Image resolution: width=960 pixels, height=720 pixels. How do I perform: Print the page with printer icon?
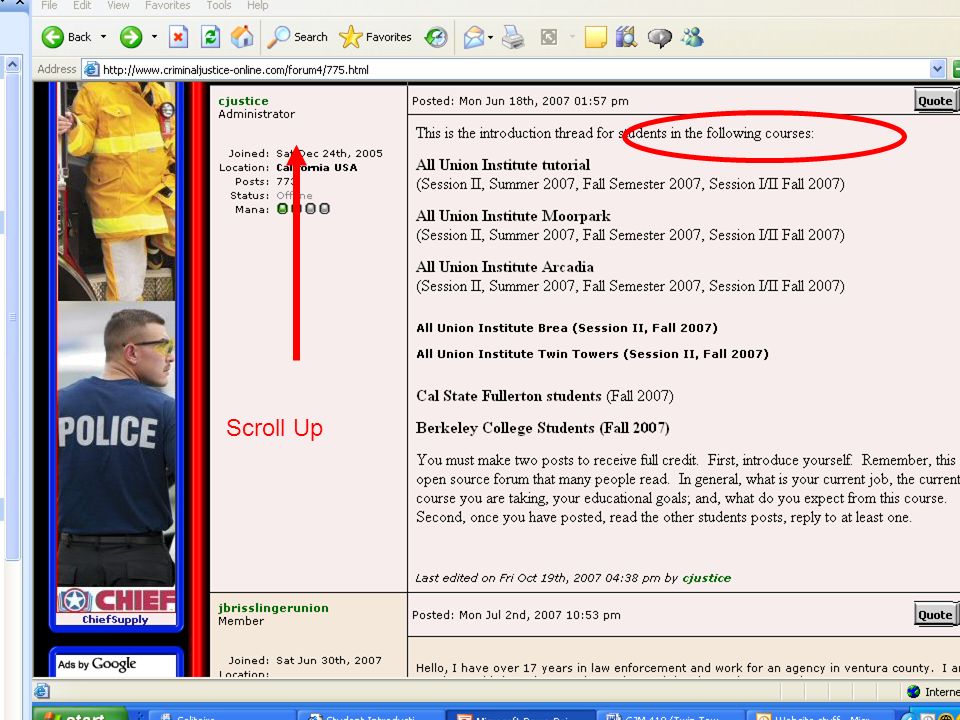pyautogui.click(x=513, y=37)
